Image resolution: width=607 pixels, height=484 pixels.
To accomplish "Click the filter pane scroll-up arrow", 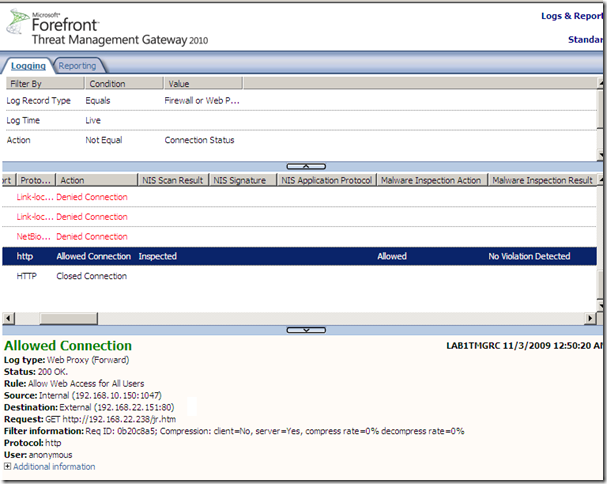I will (601, 83).
